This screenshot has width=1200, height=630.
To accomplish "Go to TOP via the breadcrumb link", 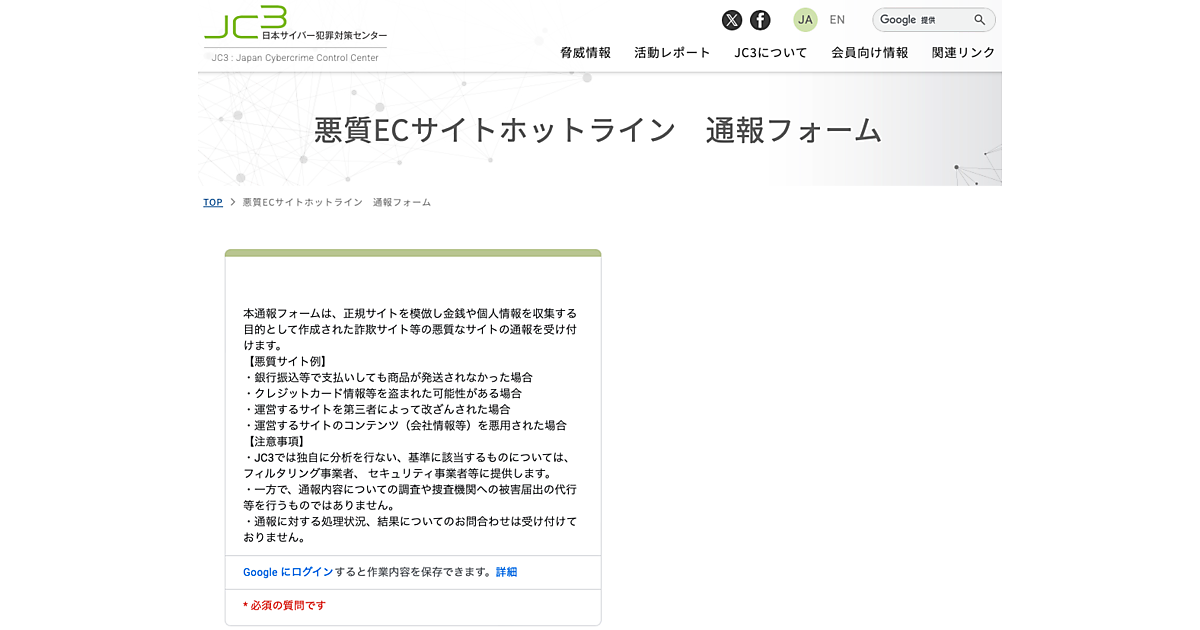I will click(213, 202).
